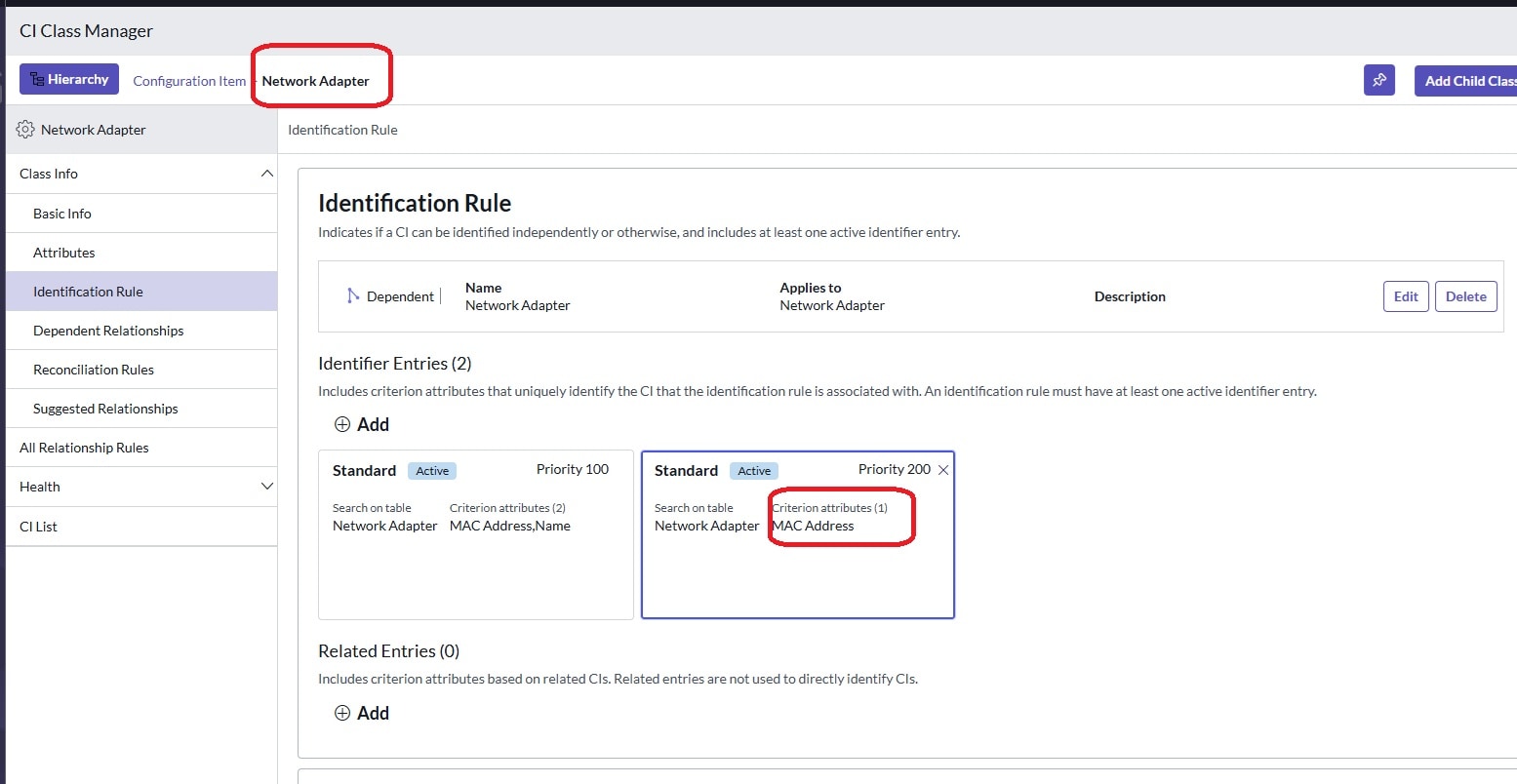Click Active badge on Priority 100 card
1517x784 pixels.
[432, 471]
